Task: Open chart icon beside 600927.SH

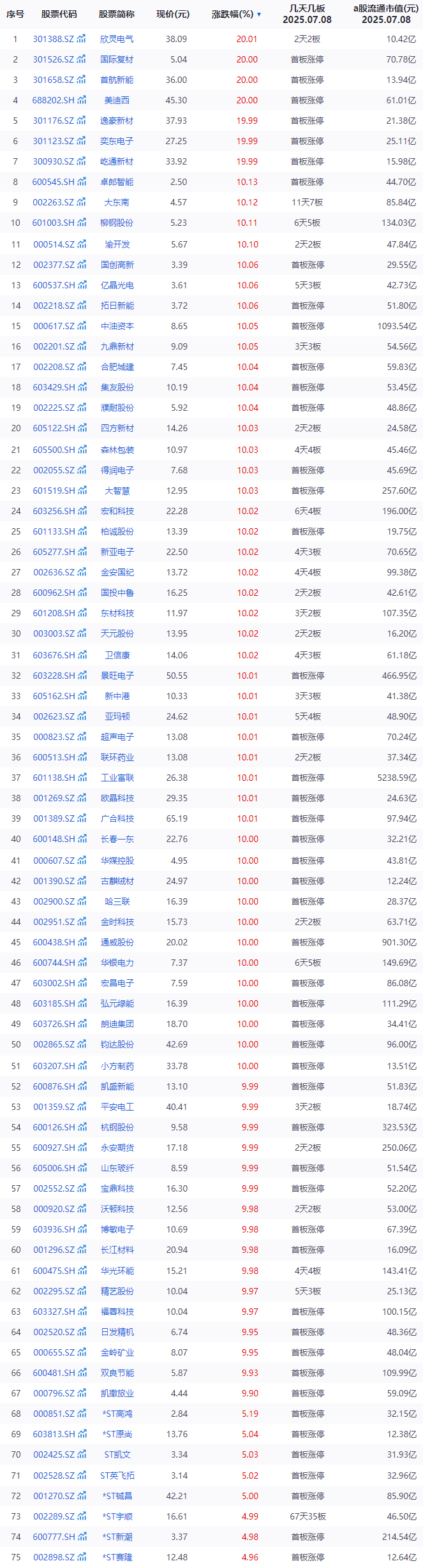Action: pyautogui.click(x=82, y=1148)
